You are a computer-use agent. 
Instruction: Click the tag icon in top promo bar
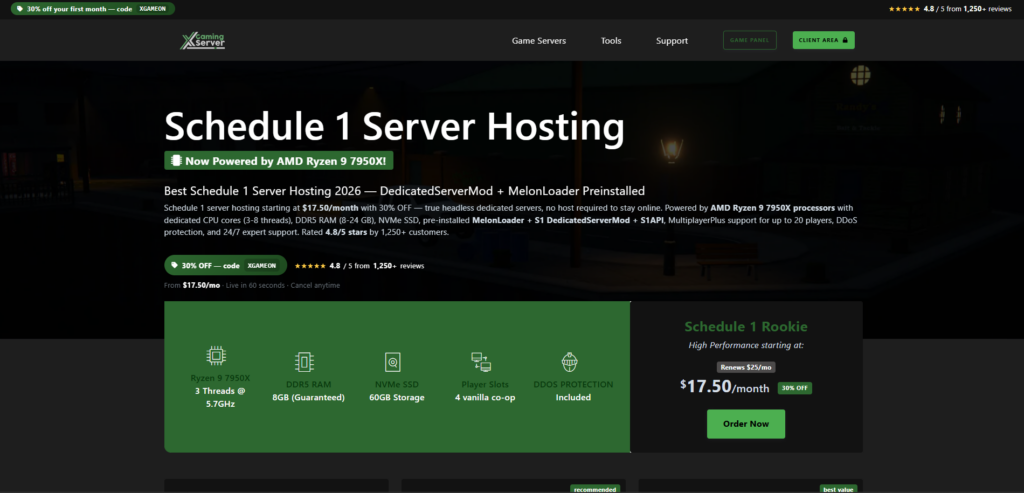tap(20, 9)
